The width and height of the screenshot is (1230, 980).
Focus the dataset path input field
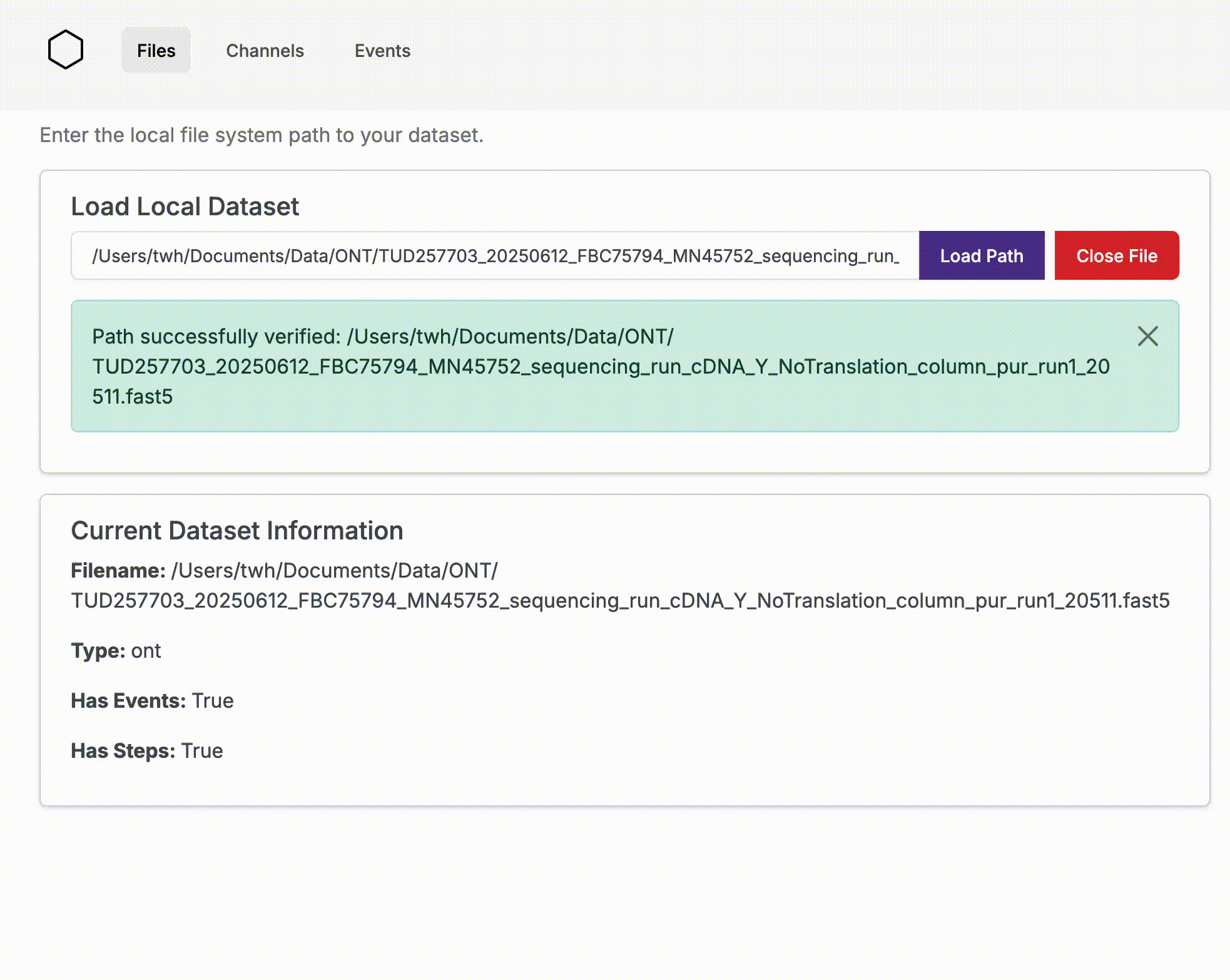coord(494,255)
